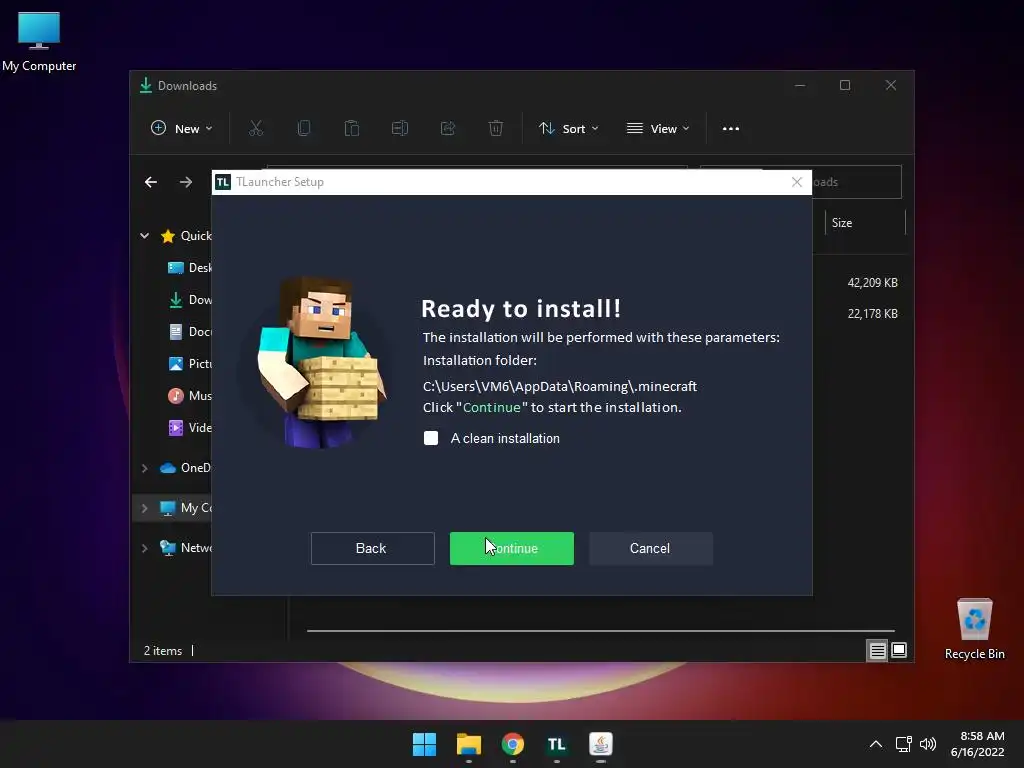Cancel the TLauncher installation
This screenshot has height=768, width=1024.
[x=650, y=549]
